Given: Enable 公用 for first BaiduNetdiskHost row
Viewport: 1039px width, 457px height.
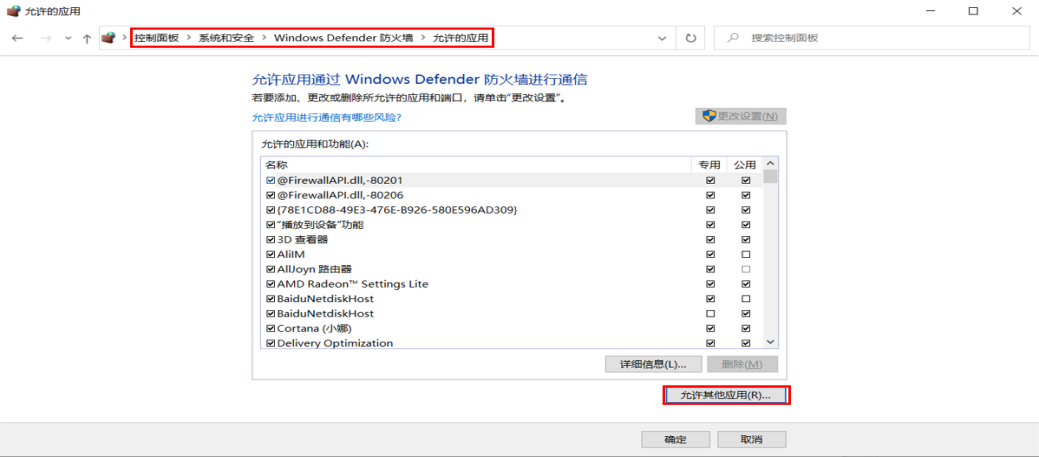Looking at the screenshot, I should tap(746, 299).
